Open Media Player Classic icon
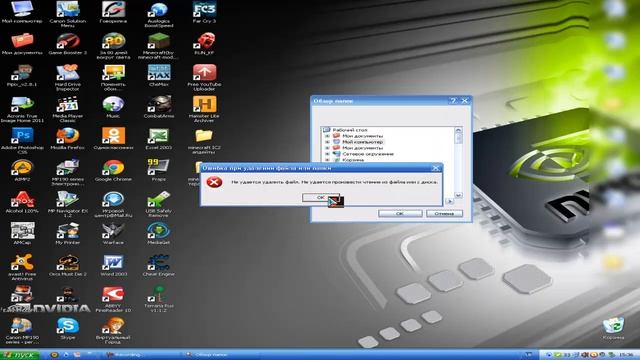 coord(68,109)
